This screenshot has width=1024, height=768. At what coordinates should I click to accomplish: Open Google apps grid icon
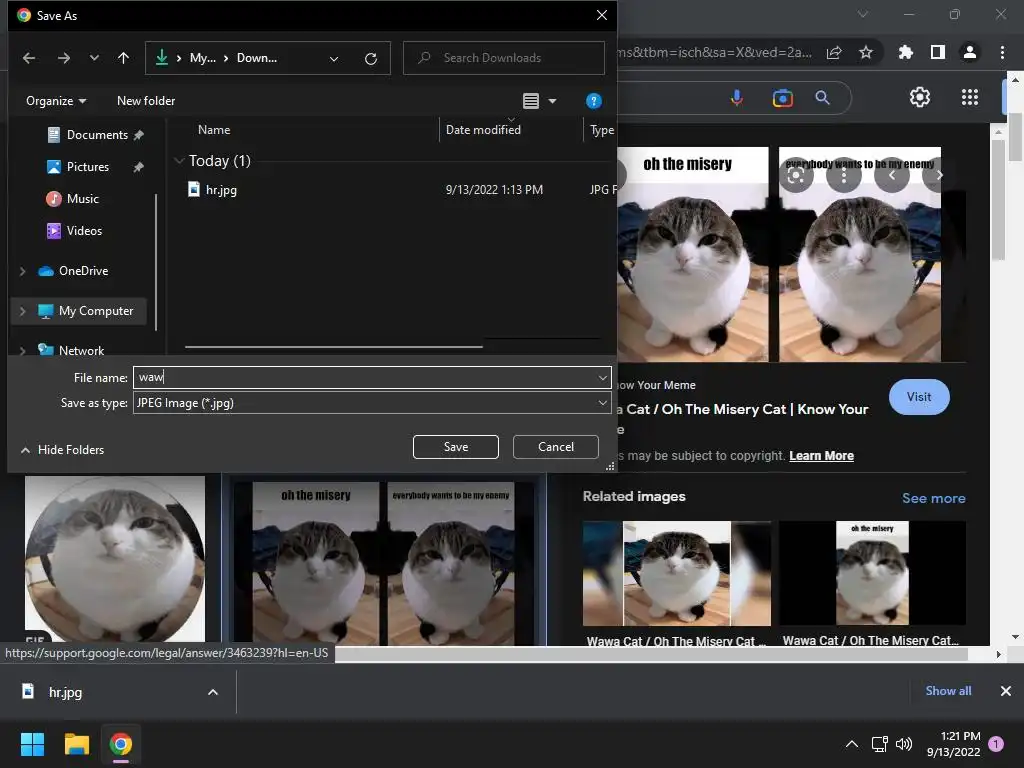point(970,97)
